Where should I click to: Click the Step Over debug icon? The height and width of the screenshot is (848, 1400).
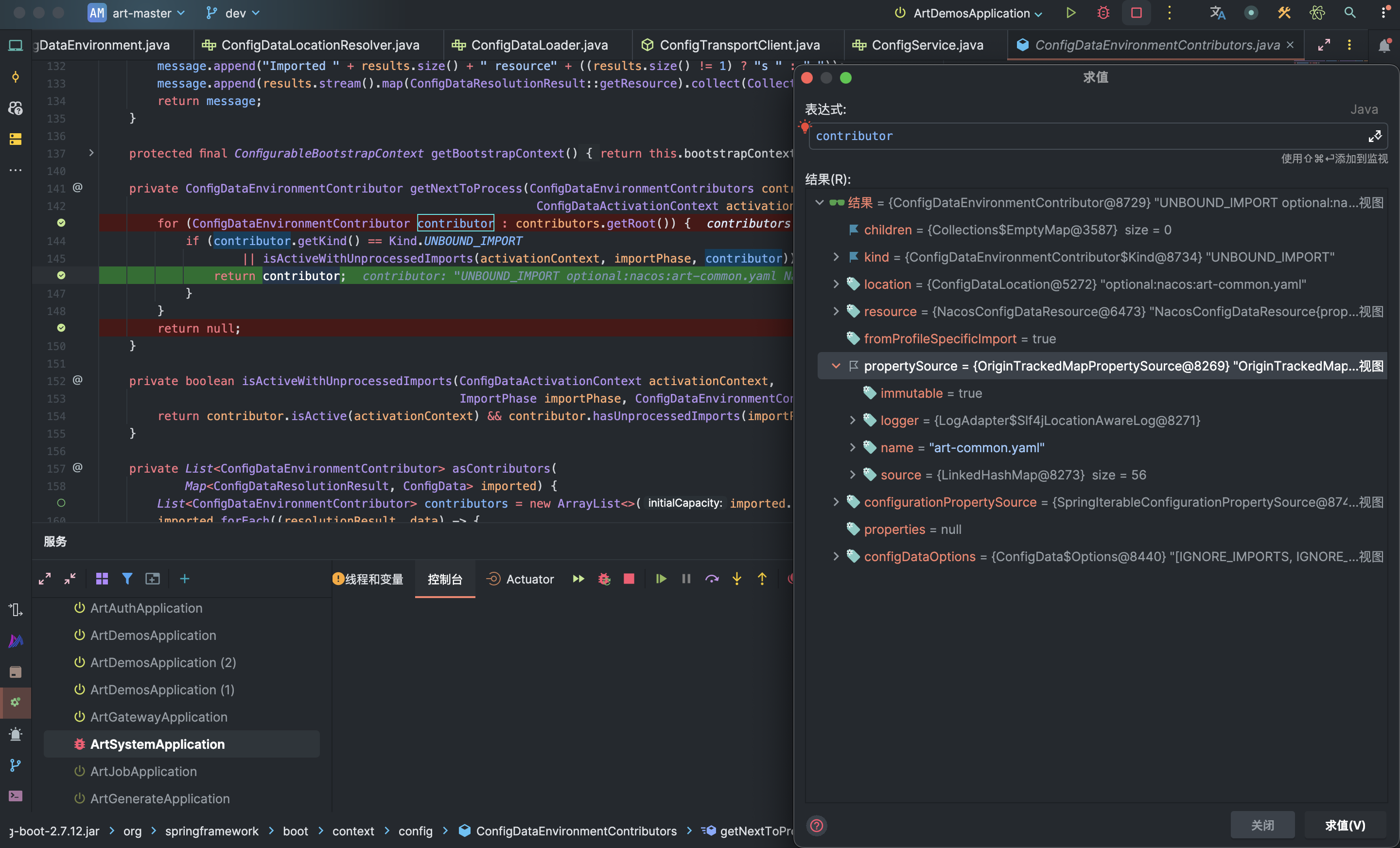711,579
